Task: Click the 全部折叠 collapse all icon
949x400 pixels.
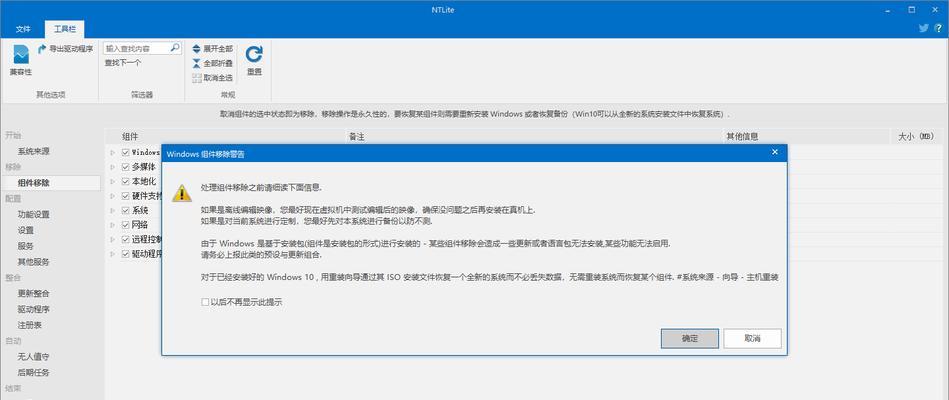Action: click(197, 63)
